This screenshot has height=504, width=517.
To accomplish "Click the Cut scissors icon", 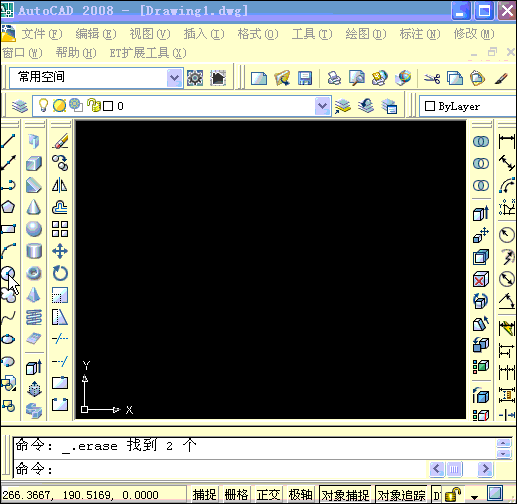I will [x=432, y=78].
